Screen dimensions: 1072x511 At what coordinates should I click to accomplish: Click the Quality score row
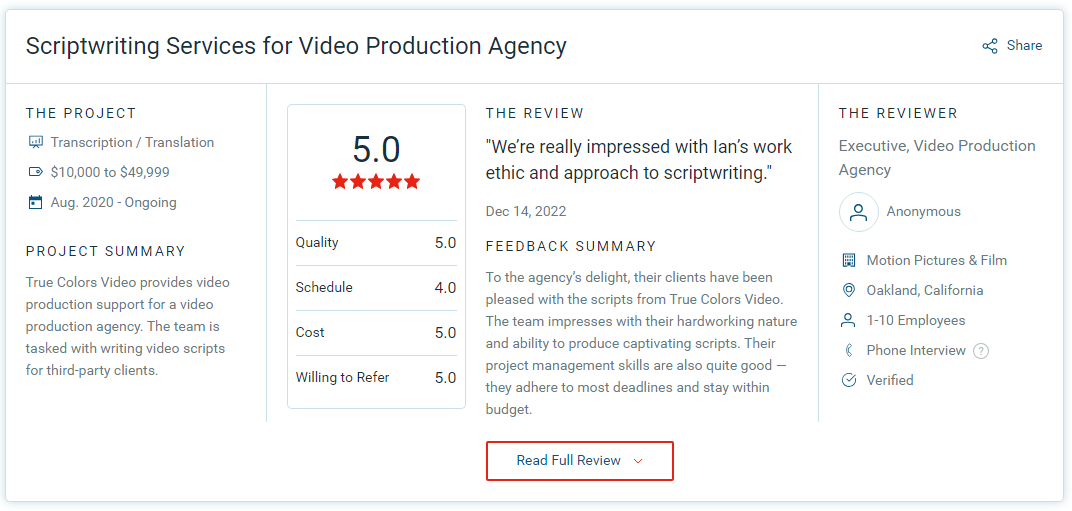376,243
